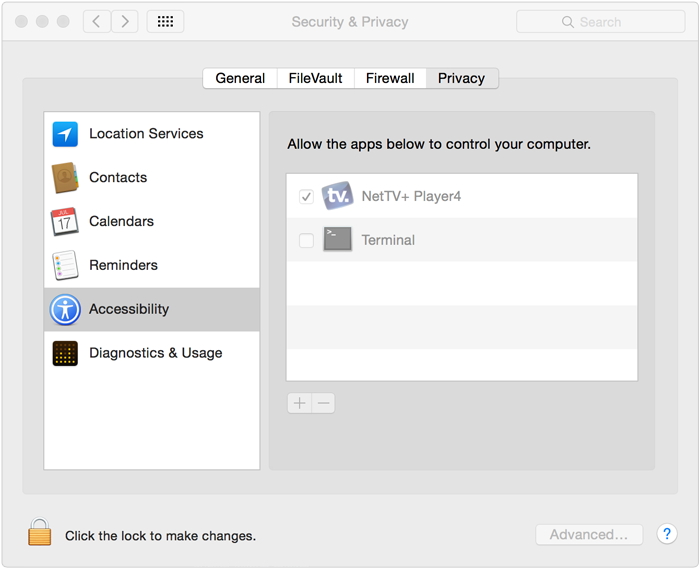This screenshot has width=700, height=569.
Task: Open the Advanced… settings button
Action: click(x=589, y=534)
